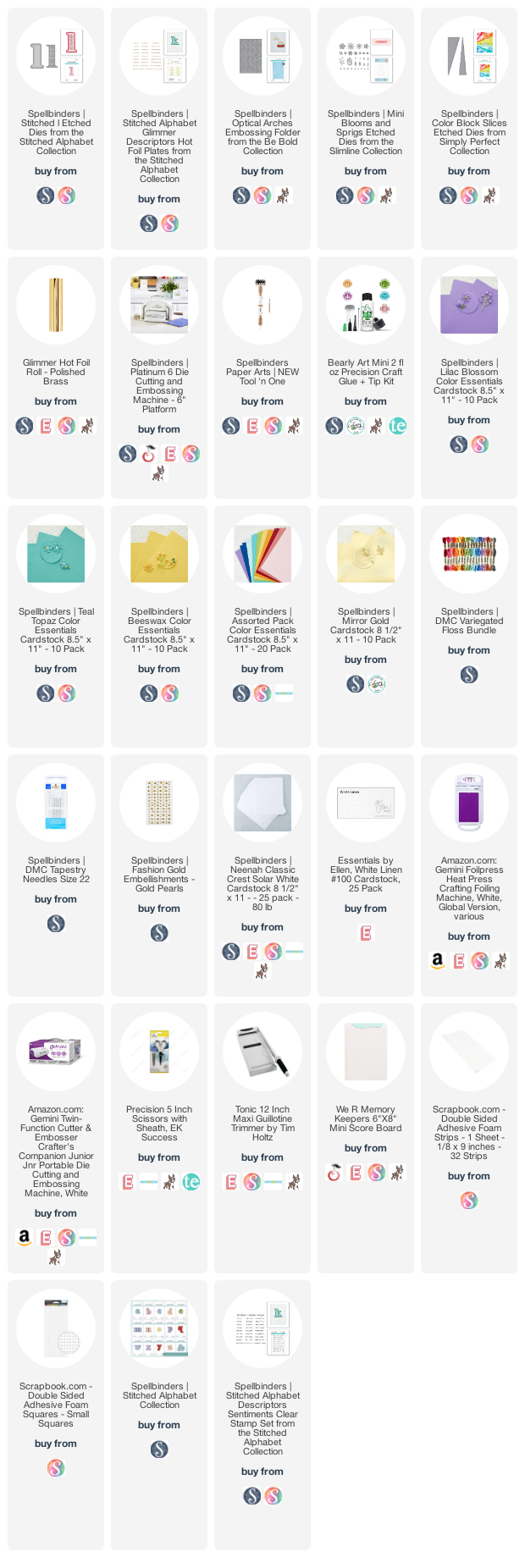Image resolution: width=525 pixels, height=1568 pixels.
Task: Click the cherry icon under We R Mini Score Board
Action: tap(334, 1173)
